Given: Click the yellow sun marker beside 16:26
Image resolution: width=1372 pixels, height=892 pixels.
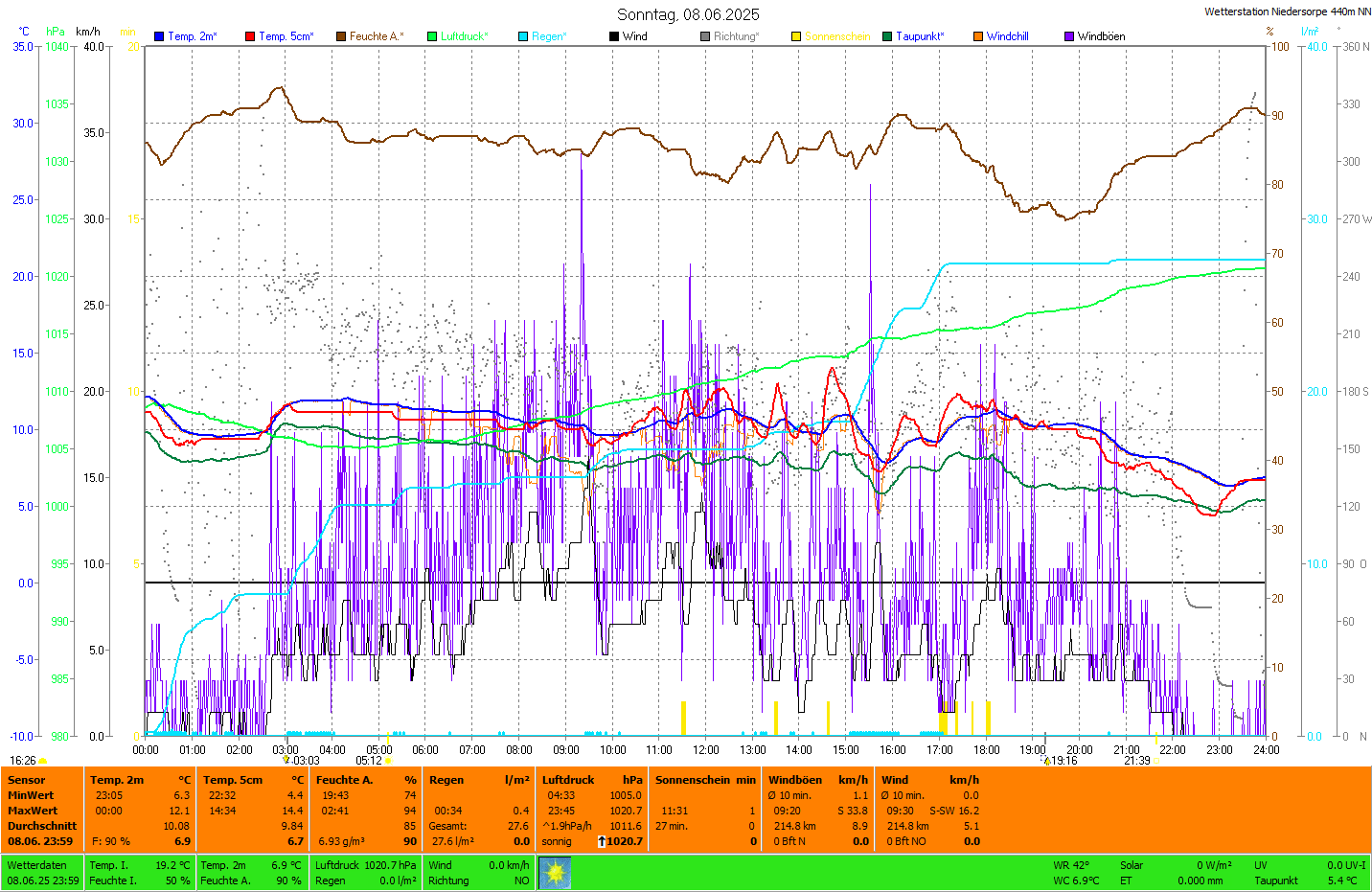Looking at the screenshot, I should click(x=43, y=761).
